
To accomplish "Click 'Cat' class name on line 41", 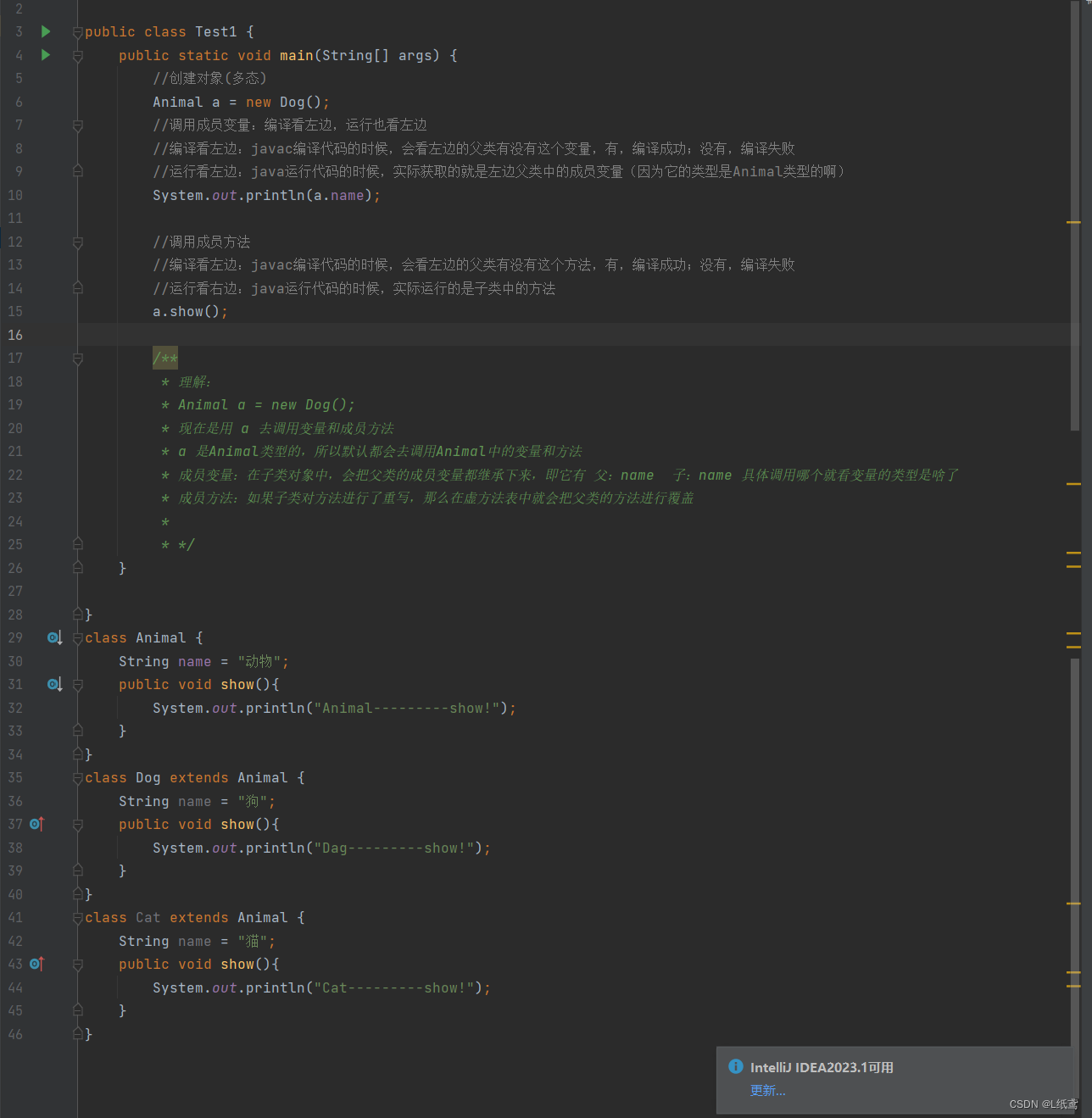I will click(148, 917).
